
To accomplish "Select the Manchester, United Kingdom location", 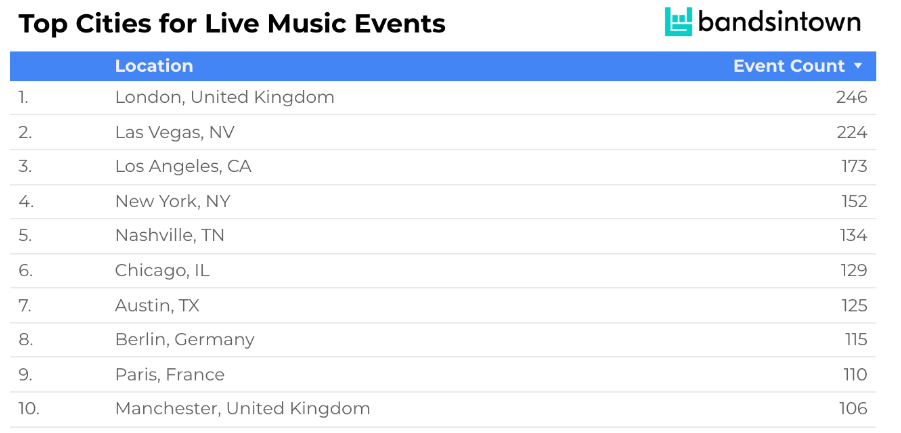I will (x=242, y=409).
